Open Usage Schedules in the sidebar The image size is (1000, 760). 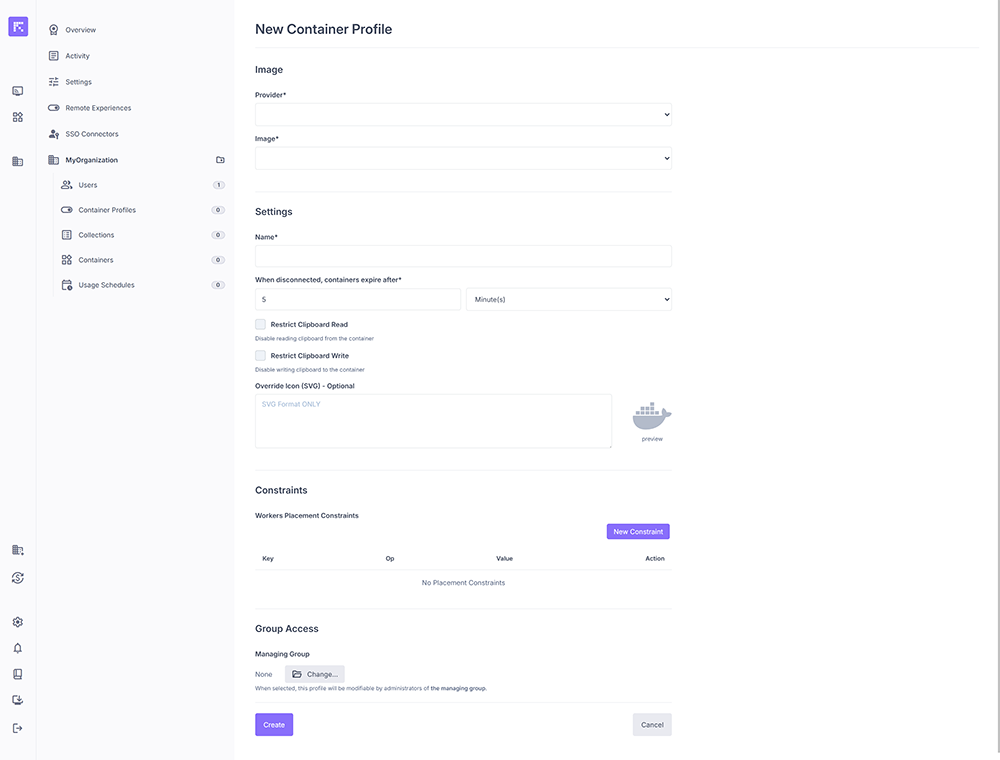[106, 285]
